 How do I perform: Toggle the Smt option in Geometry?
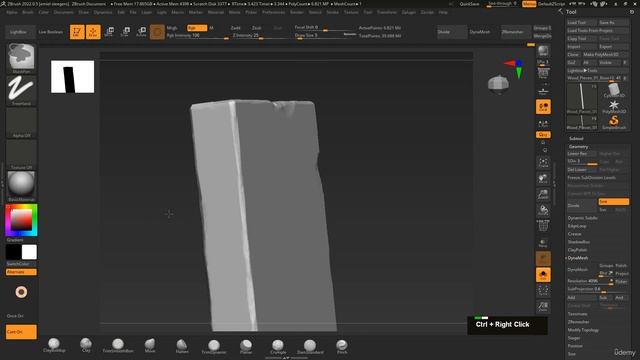pyautogui.click(x=613, y=202)
